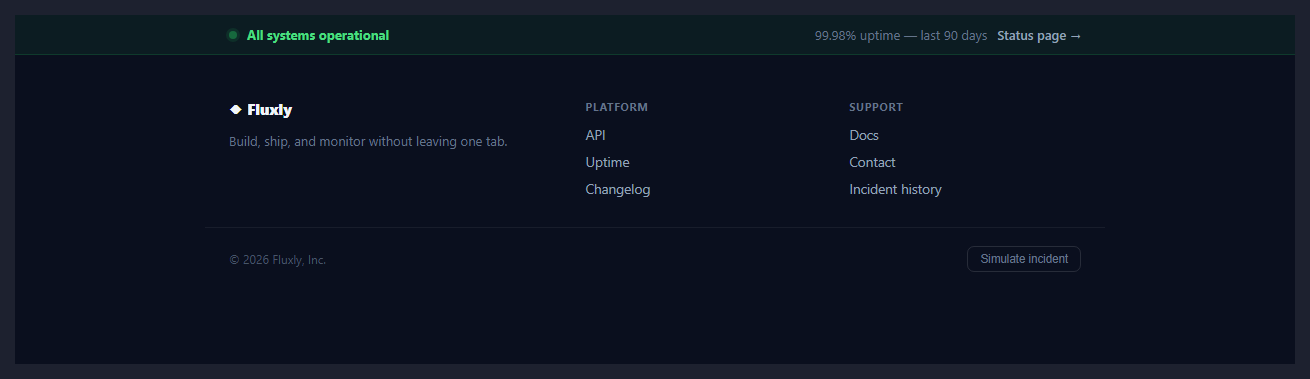This screenshot has width=1310, height=379.
Task: Click the '© 2026 Fluxly, Inc.' copyright text
Action: tap(277, 260)
